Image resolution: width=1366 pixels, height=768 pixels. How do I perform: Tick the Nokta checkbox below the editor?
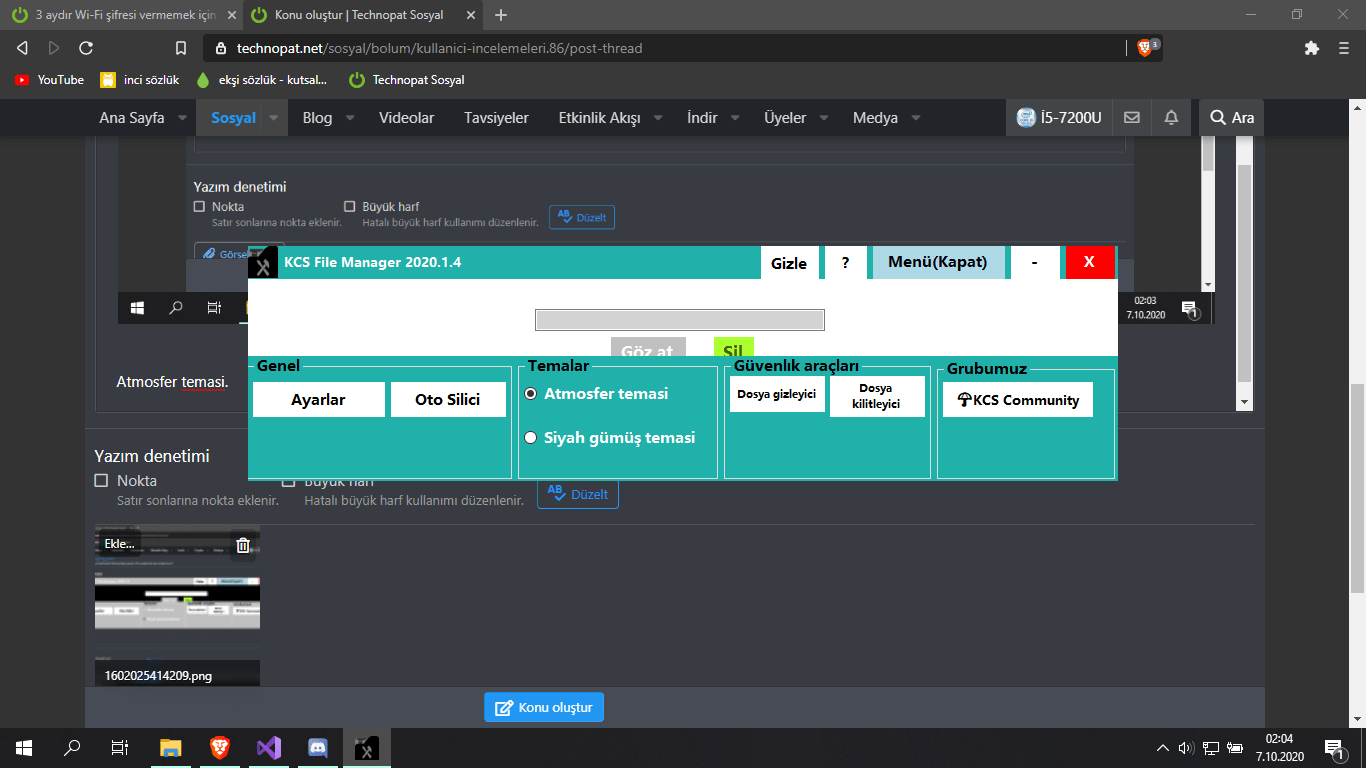pos(101,481)
